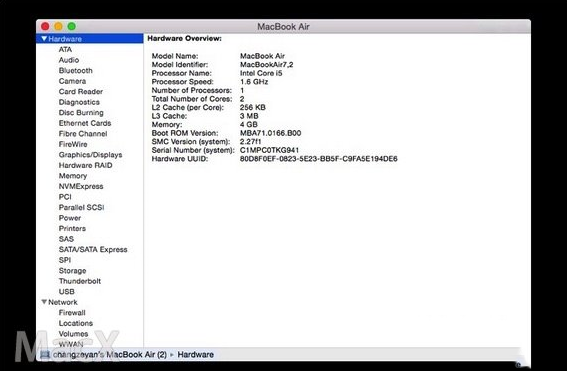Click the Intel Core i5 processor value

pos(261,73)
